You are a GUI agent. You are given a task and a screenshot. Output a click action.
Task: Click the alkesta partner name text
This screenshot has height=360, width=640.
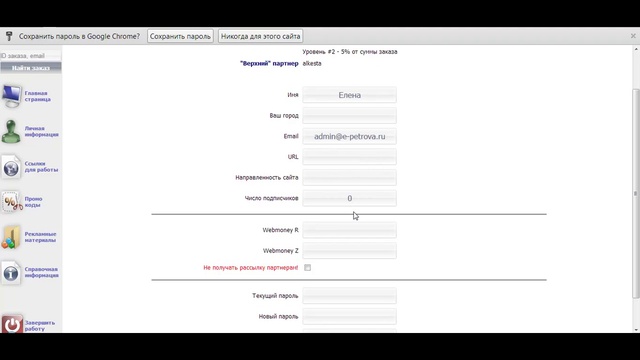[312, 63]
